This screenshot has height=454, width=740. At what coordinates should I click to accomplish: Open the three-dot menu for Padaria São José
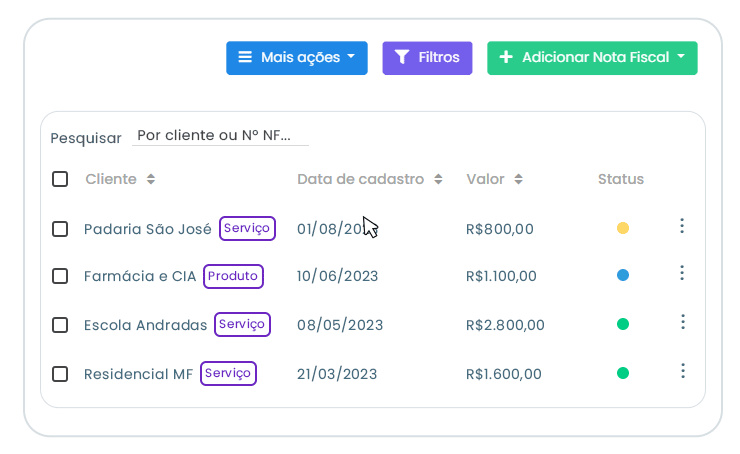click(682, 226)
